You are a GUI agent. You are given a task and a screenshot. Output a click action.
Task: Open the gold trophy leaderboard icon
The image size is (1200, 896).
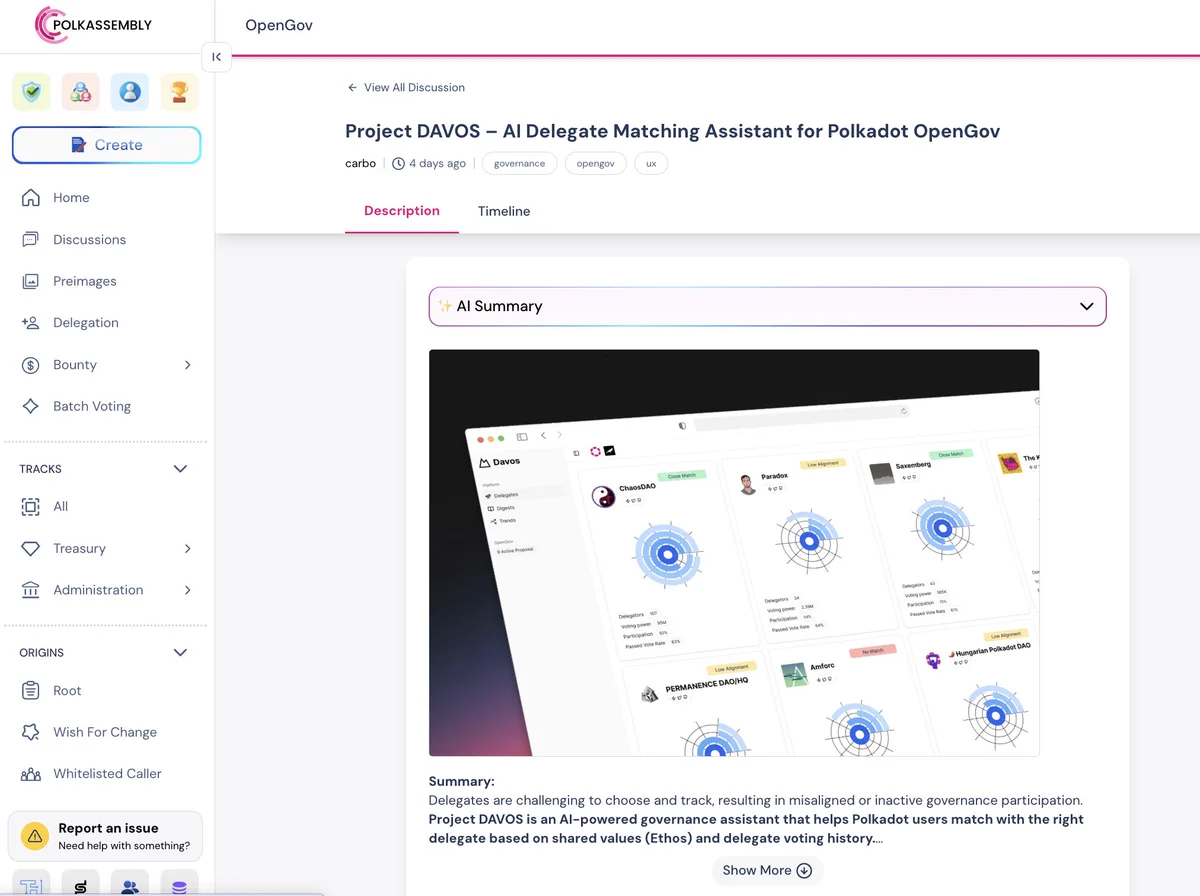coord(179,92)
